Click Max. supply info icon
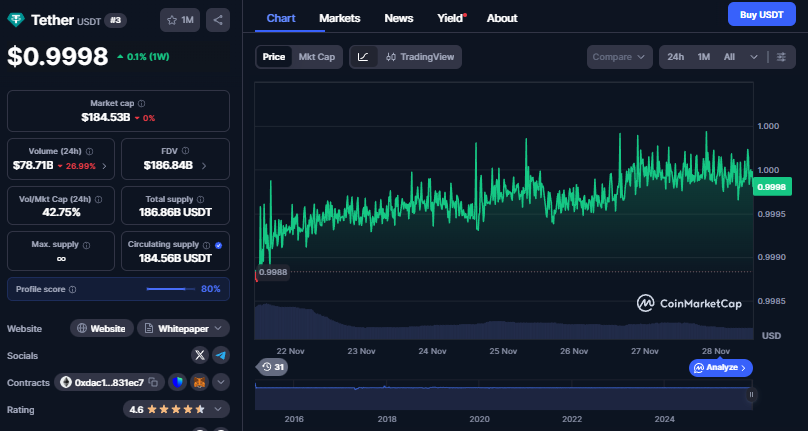Screen dimensions: 808x431 [x=87, y=245]
